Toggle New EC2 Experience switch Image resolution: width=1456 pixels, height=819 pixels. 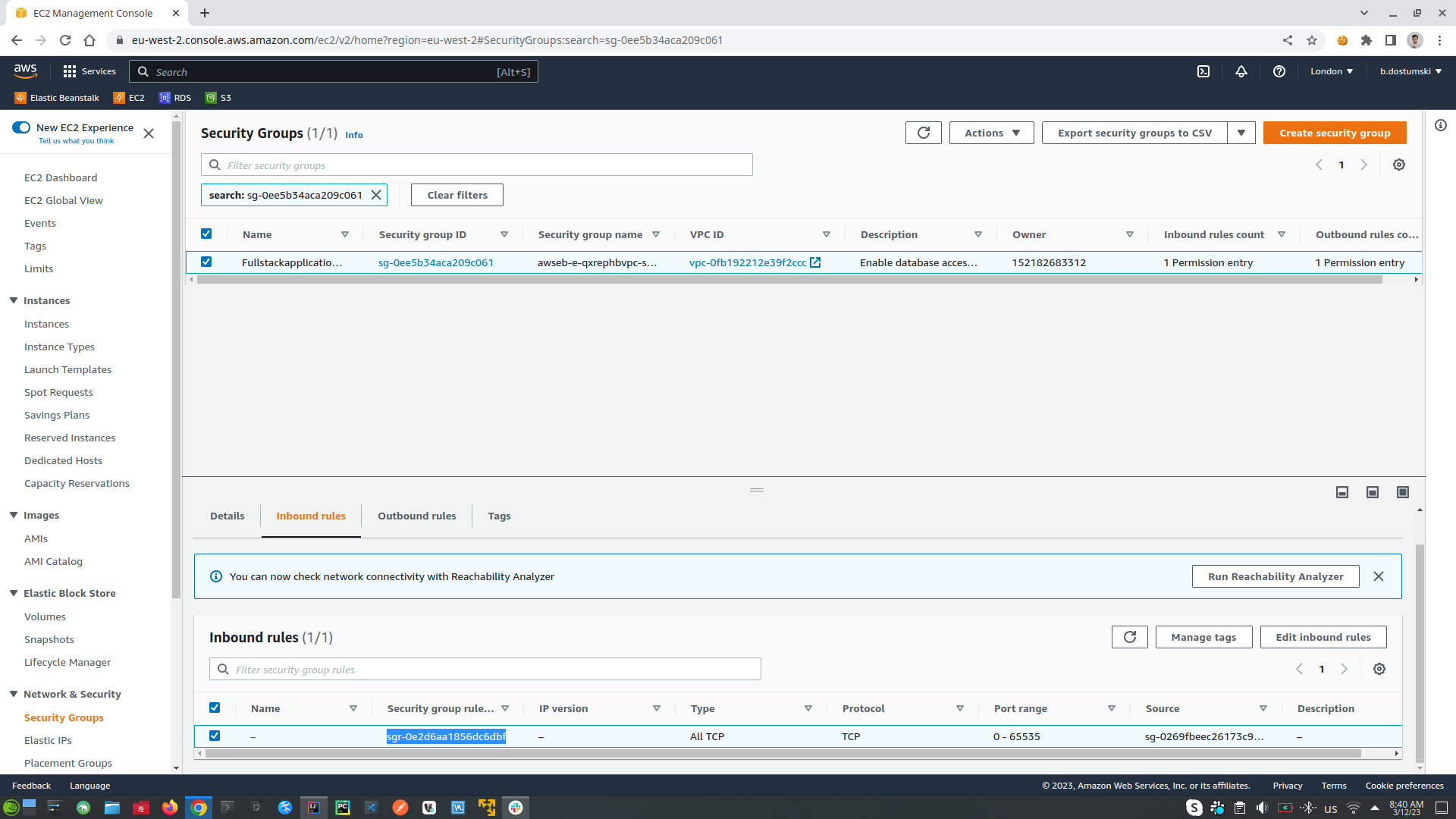21,127
